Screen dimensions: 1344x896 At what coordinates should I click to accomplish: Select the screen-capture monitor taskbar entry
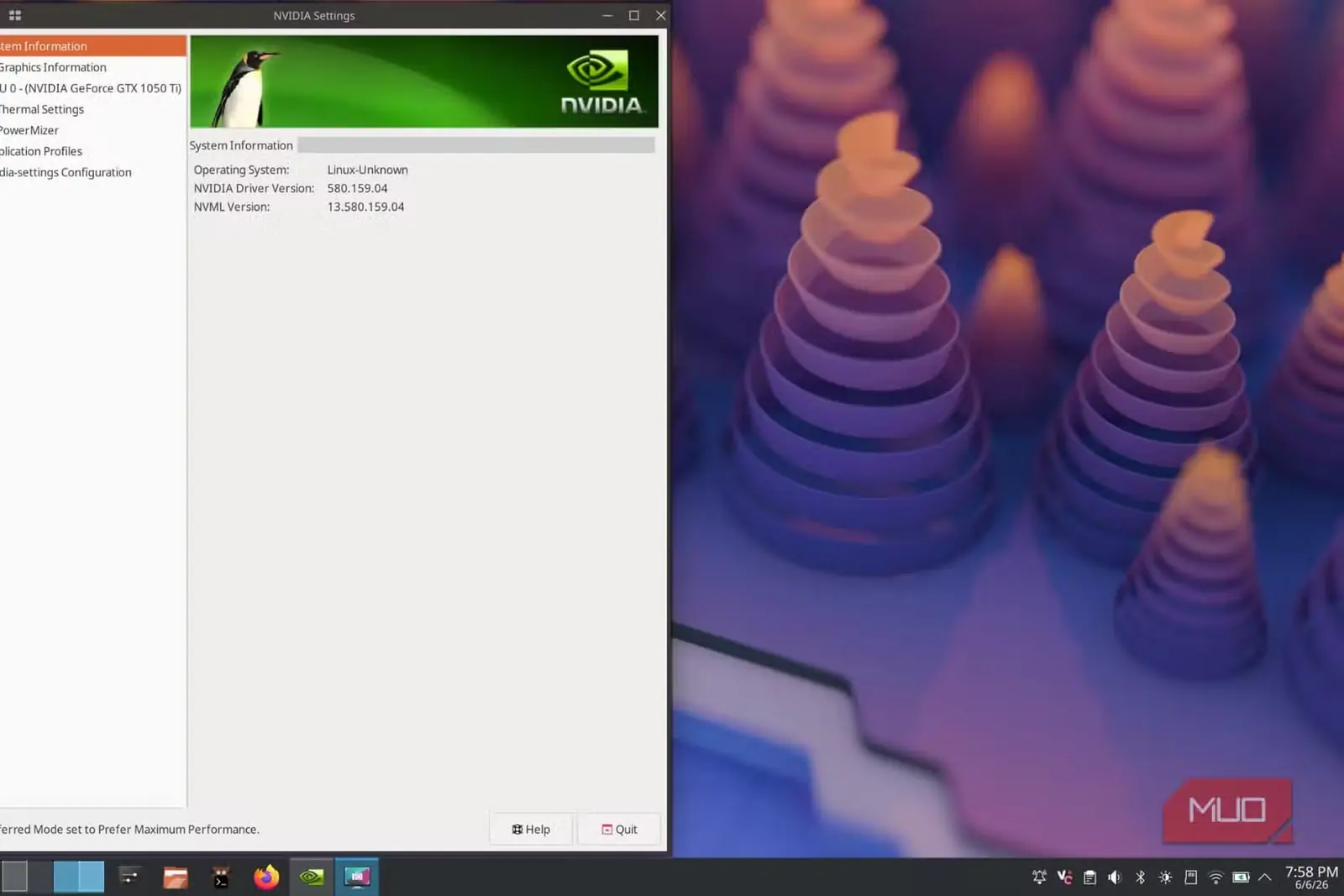pyautogui.click(x=357, y=877)
